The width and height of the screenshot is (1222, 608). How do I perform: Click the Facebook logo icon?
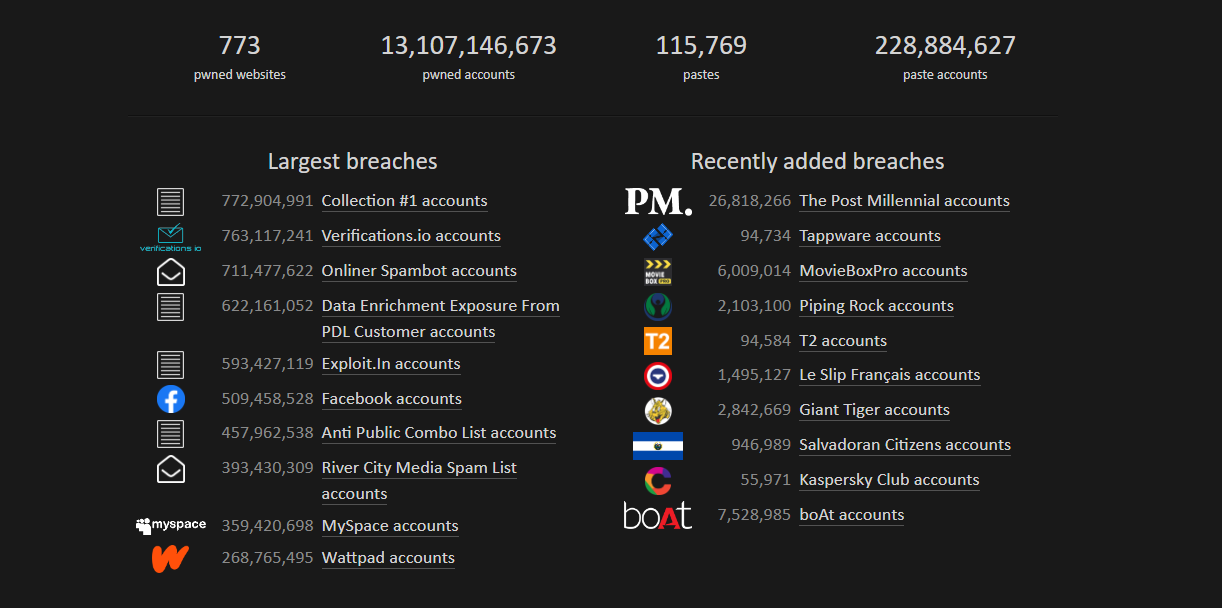171,399
